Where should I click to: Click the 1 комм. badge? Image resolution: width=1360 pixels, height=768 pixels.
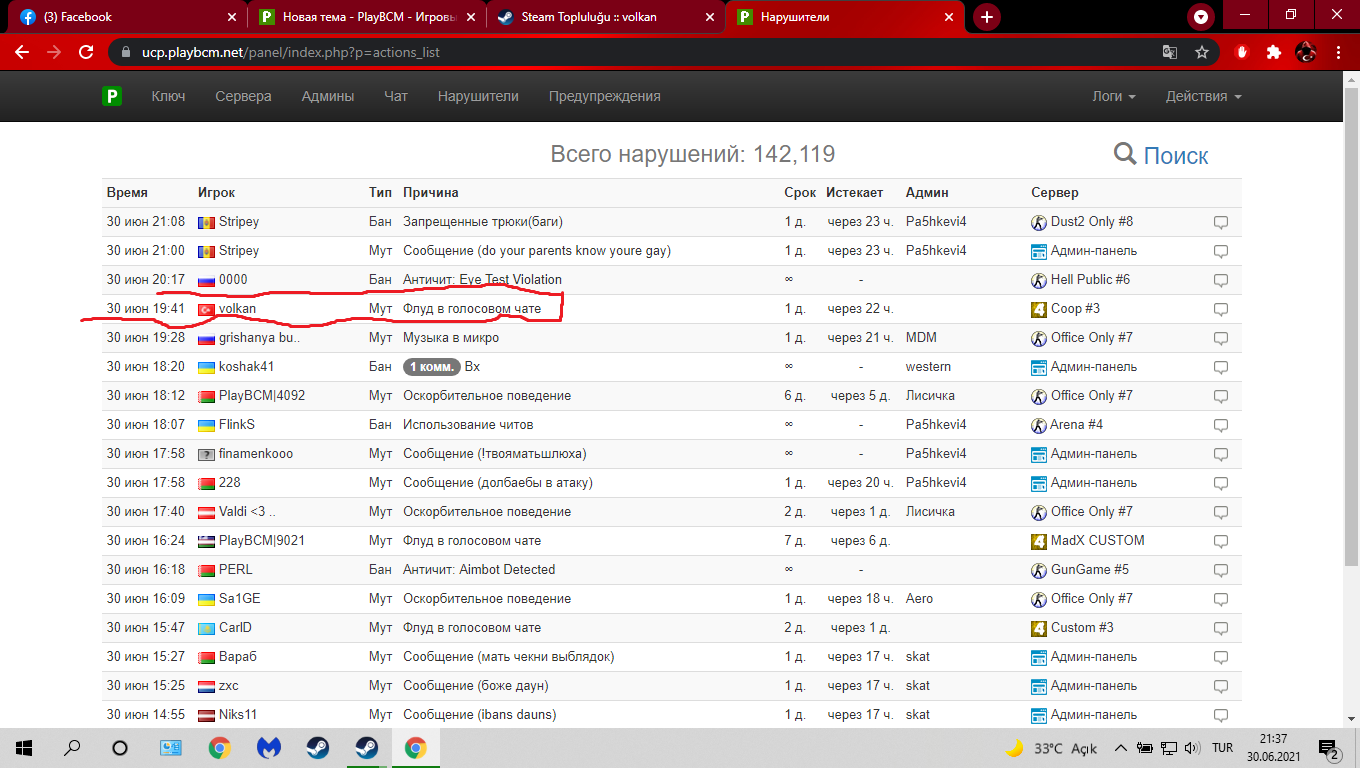(x=431, y=367)
